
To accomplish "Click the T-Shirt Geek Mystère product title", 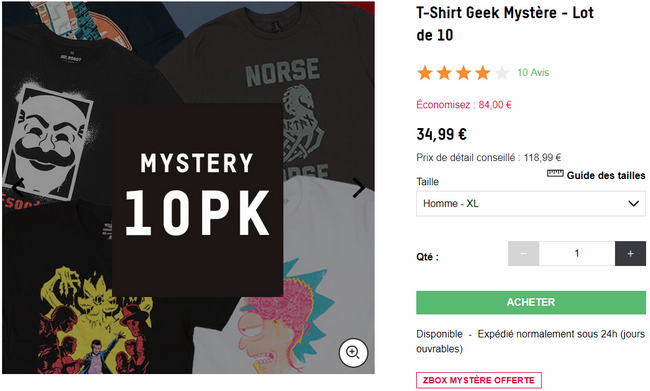I will [x=505, y=24].
